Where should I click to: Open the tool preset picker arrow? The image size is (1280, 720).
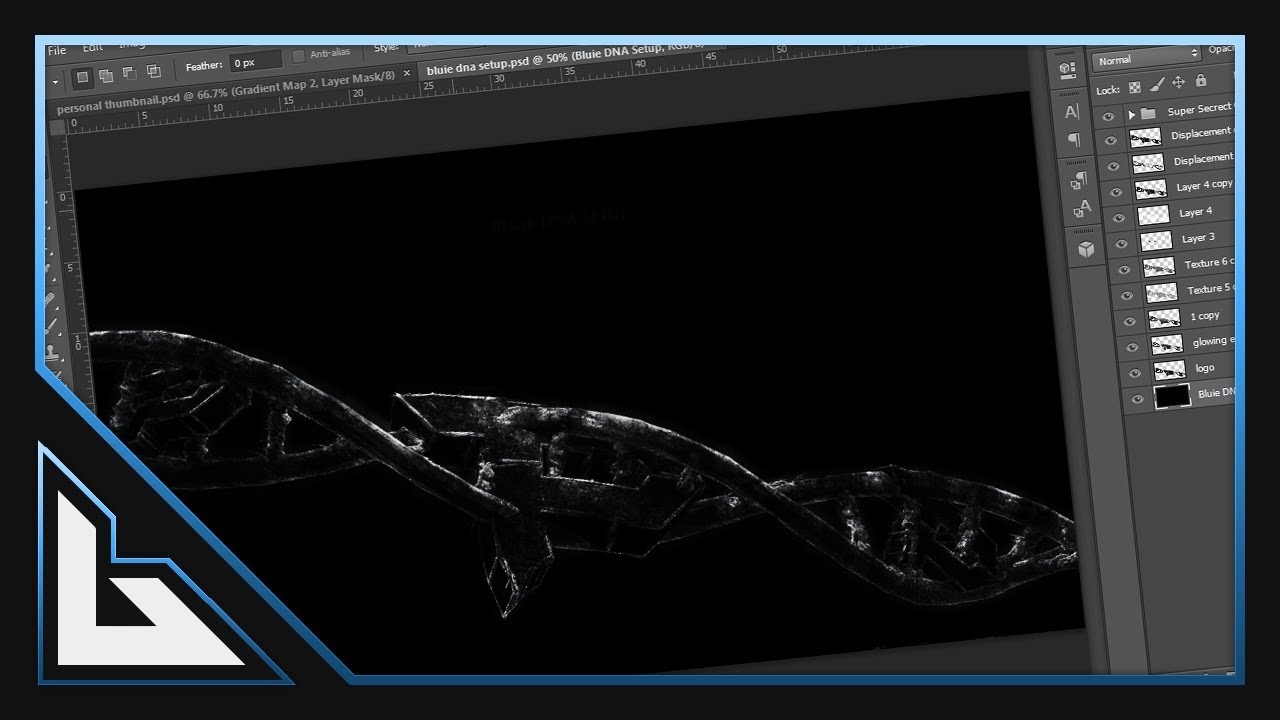click(54, 80)
